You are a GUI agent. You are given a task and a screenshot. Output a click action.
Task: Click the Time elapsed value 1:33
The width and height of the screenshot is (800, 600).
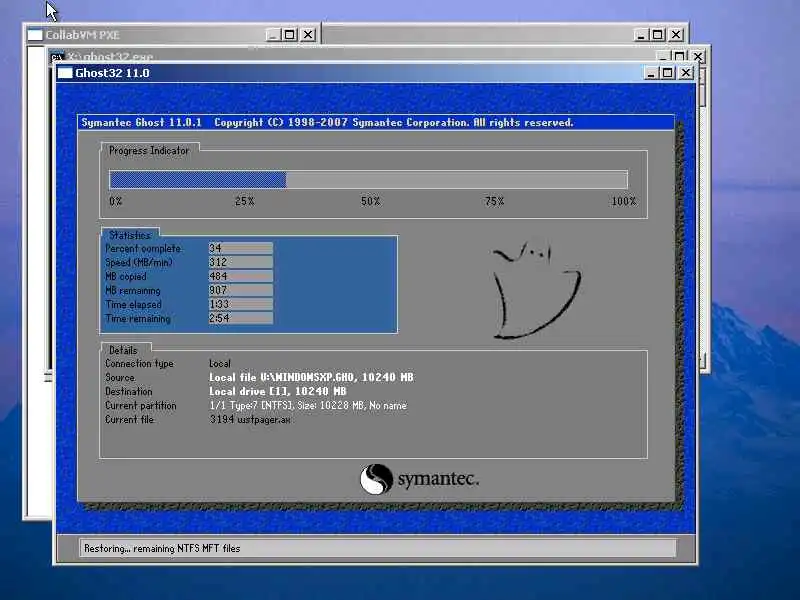(x=241, y=304)
